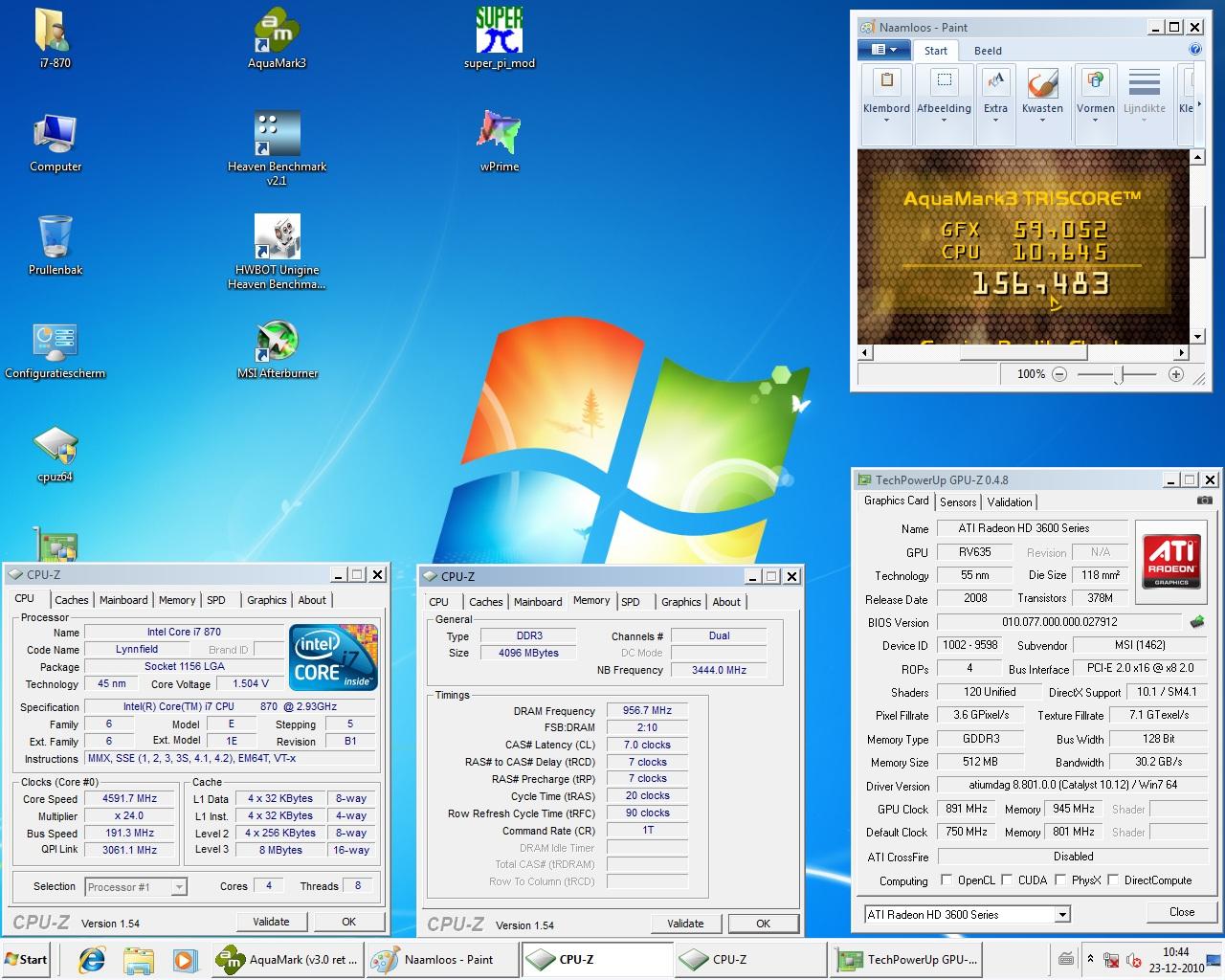
Task: Click GPU-Z screenshot camera icon
Action: 1205,501
